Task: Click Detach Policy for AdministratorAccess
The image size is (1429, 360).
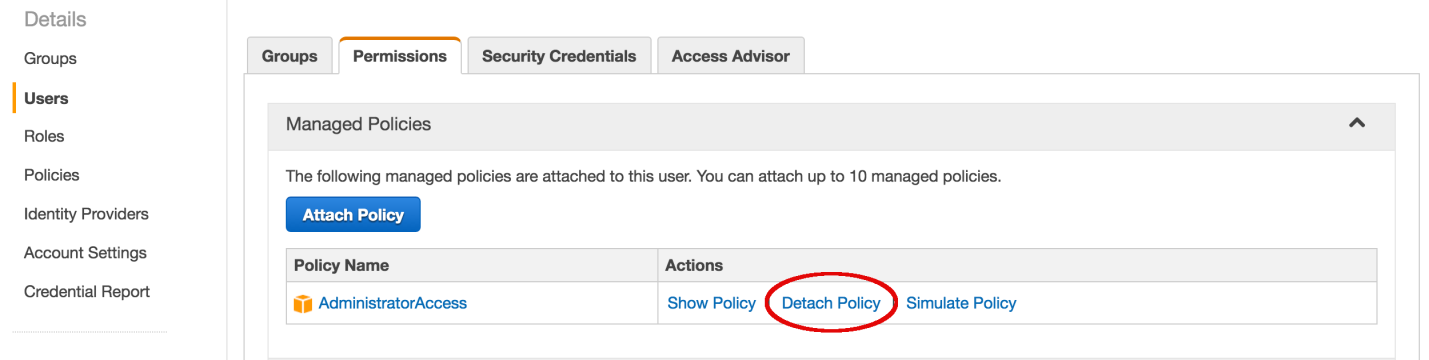Action: pos(831,303)
